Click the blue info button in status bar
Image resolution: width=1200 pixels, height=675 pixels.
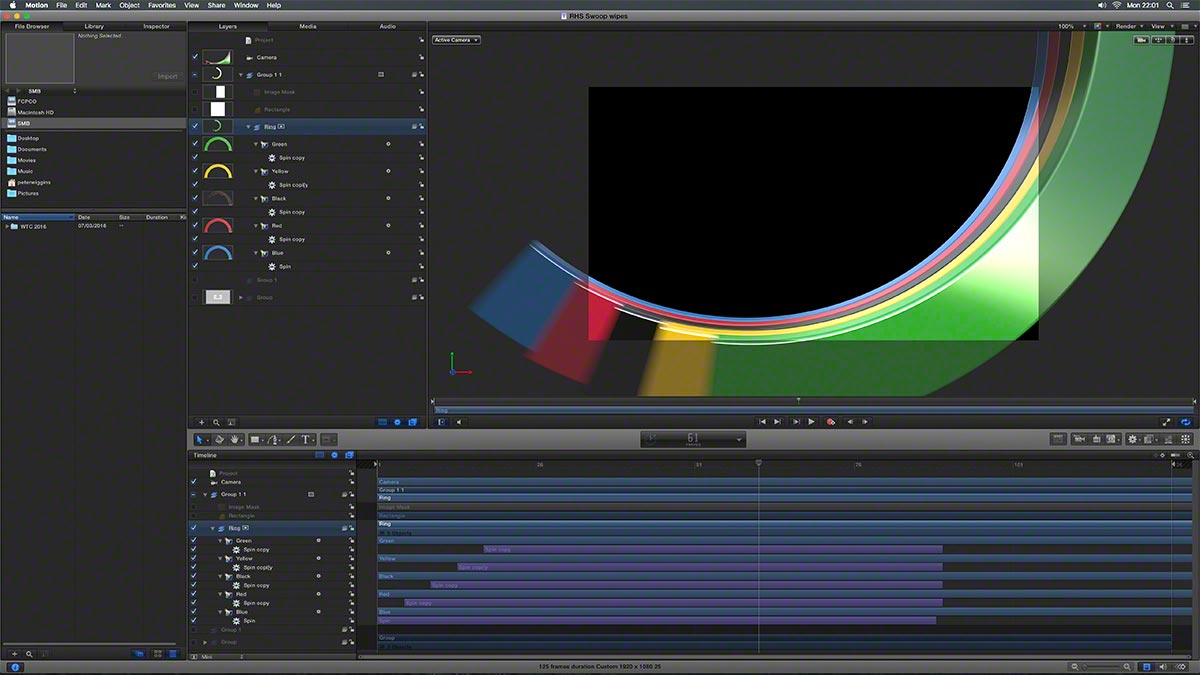(x=16, y=667)
